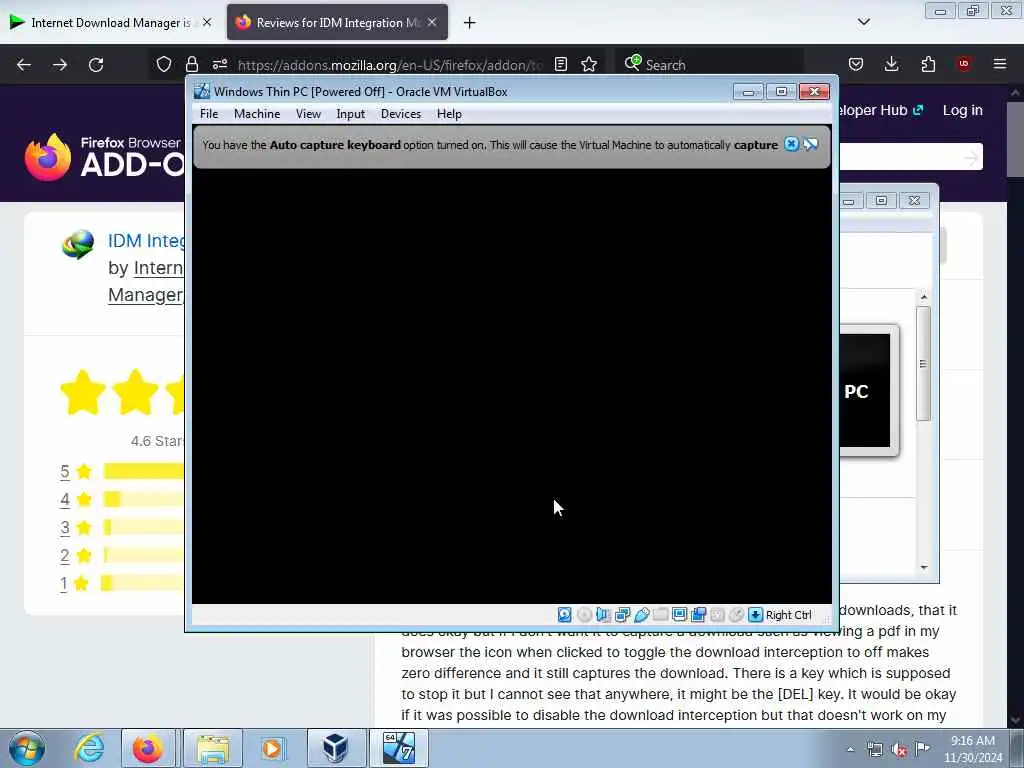Screen dimensions: 1024x768
Task: Click the IDM Integration Module icon on review page
Action: [x=78, y=244]
